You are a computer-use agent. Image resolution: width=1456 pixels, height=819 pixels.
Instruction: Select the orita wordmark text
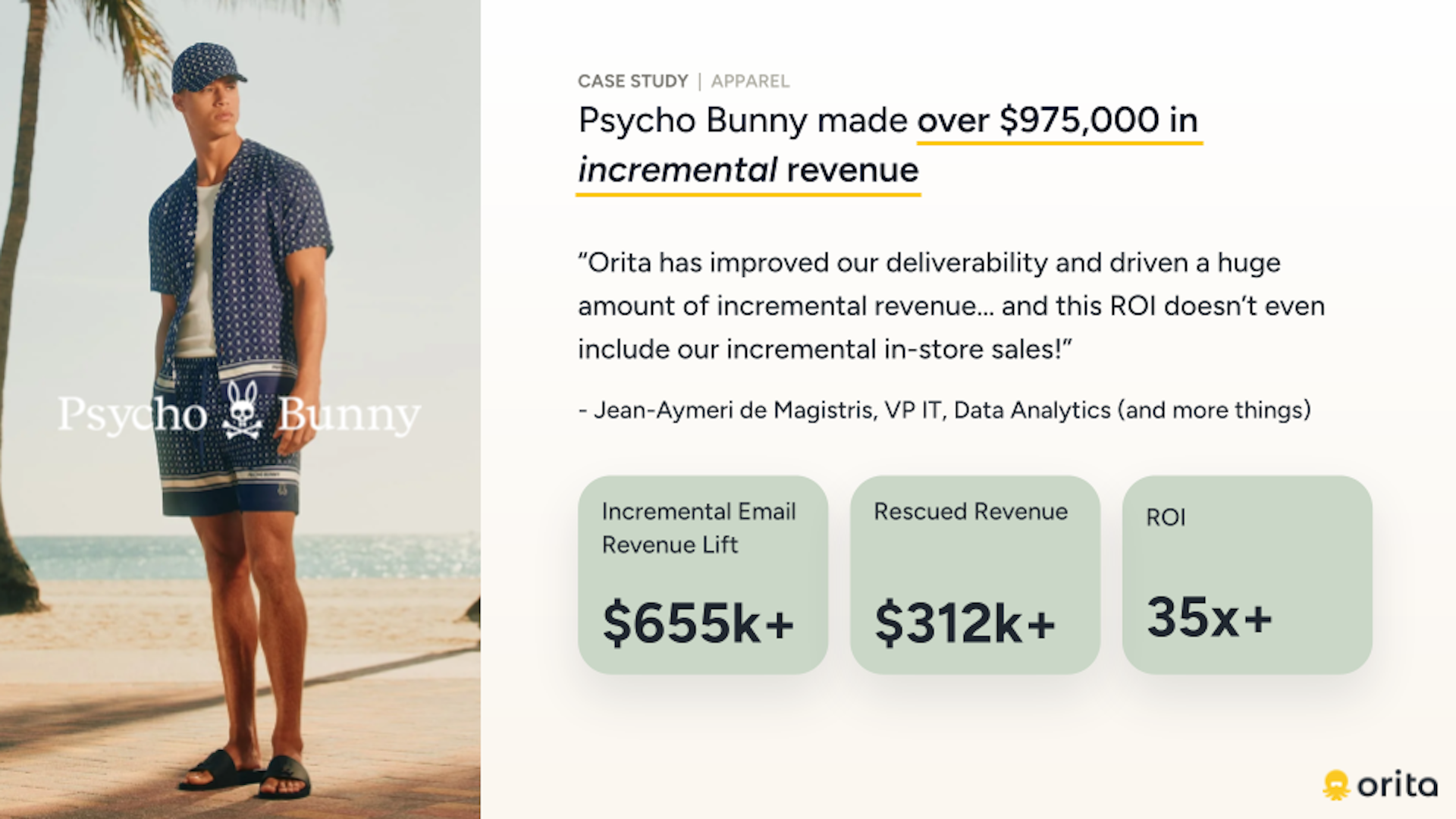[x=1397, y=785]
